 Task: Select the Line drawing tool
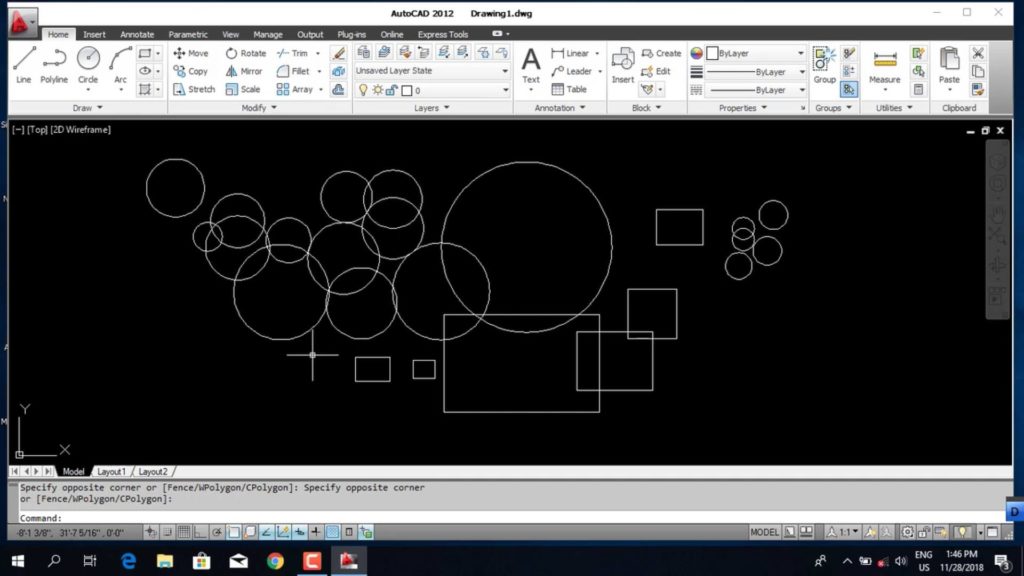(24, 65)
